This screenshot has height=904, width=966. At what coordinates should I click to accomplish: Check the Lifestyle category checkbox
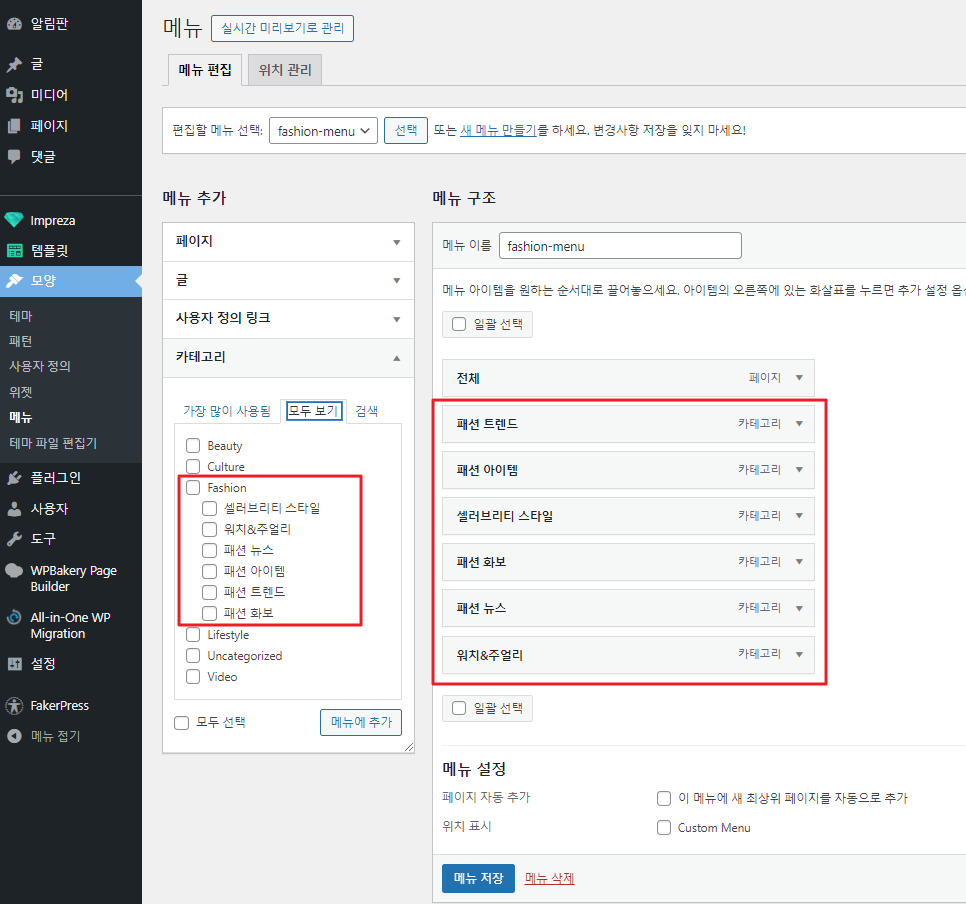pyautogui.click(x=193, y=635)
